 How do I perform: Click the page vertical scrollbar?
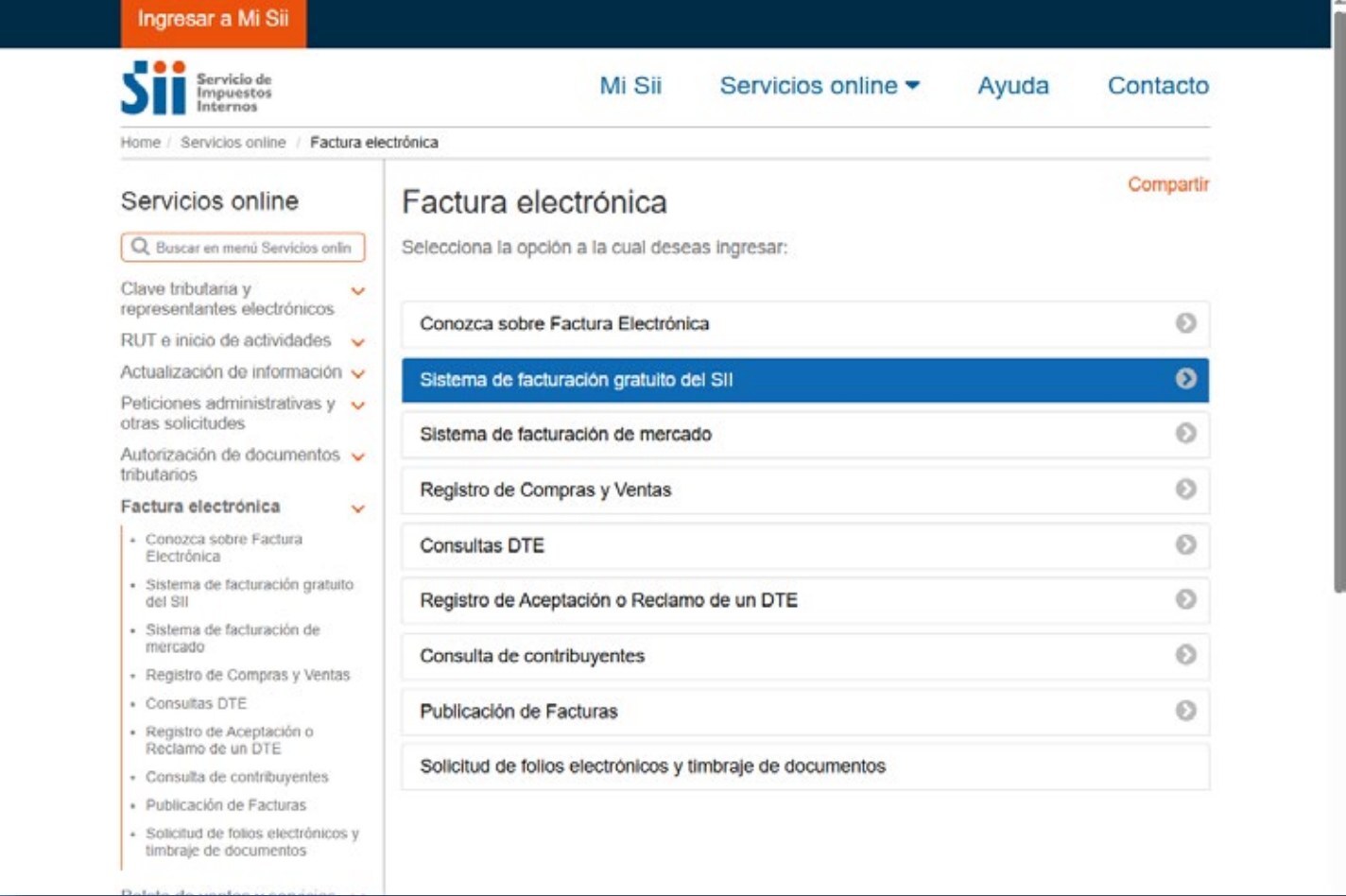[1338, 302]
